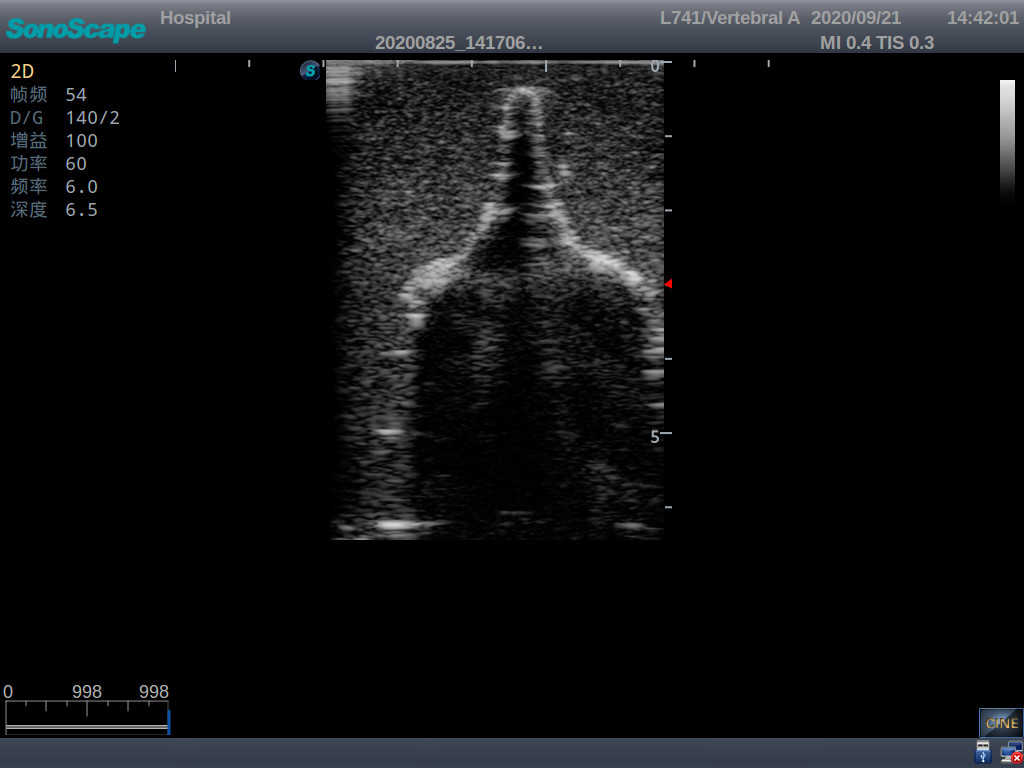Image resolution: width=1024 pixels, height=768 pixels.
Task: Click the 增益 gain value of 100
Action: click(x=81, y=140)
